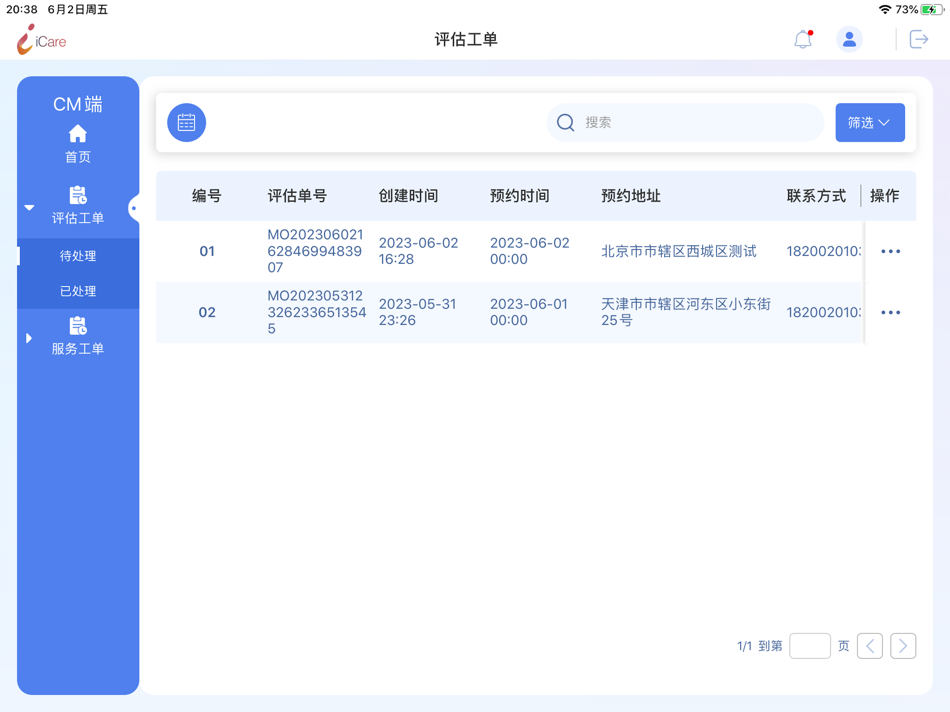
Task: Click the 预约时间 column header
Action: click(519, 196)
